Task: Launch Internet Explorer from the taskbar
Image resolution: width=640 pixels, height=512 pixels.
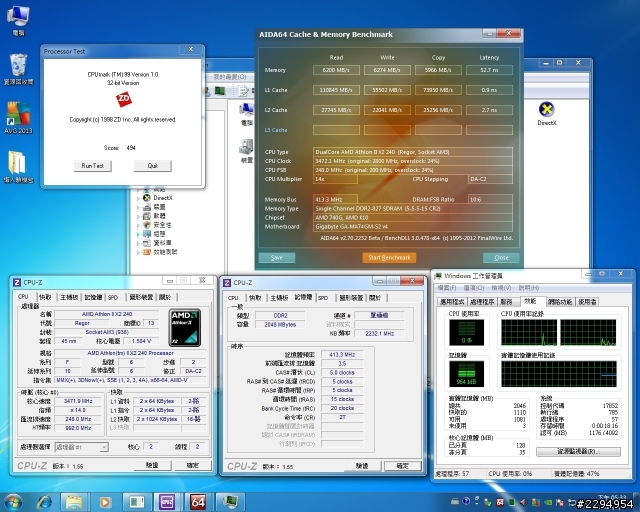Action: point(44,502)
